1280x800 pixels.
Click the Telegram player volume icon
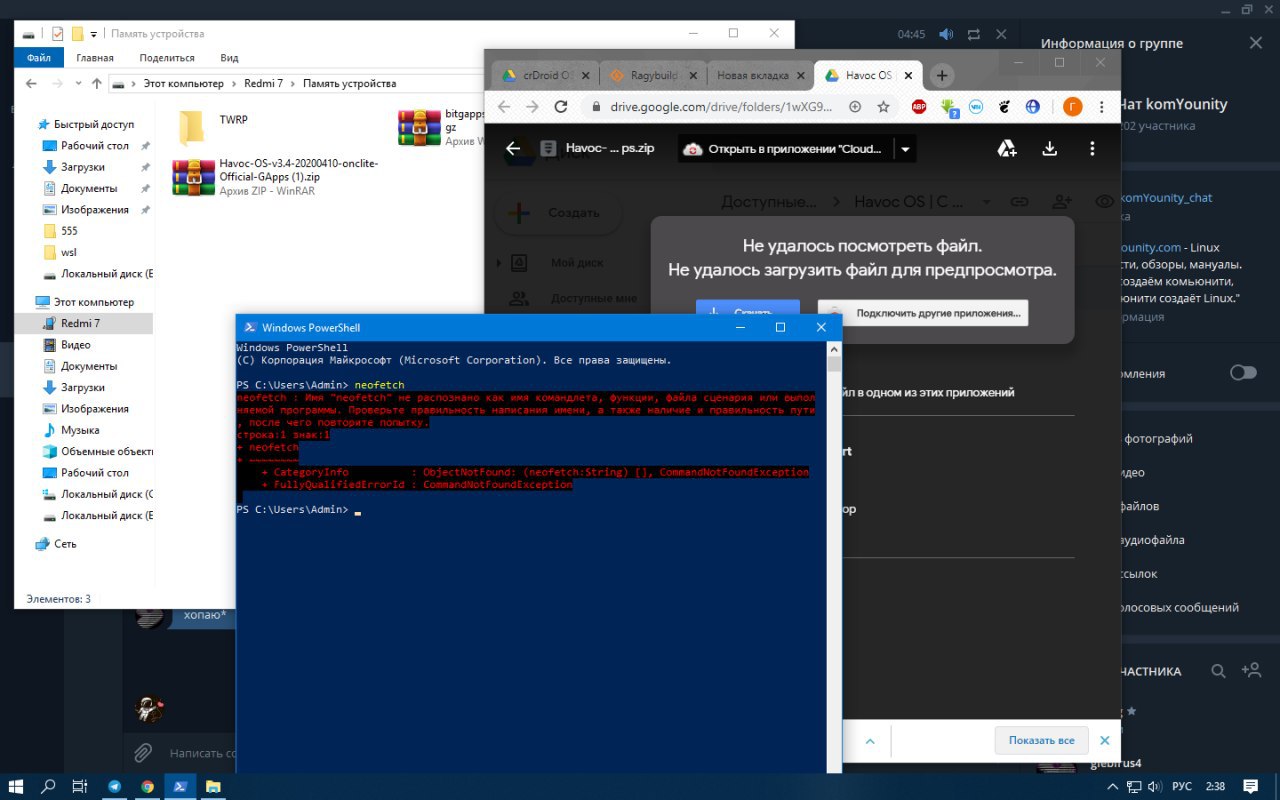[946, 34]
